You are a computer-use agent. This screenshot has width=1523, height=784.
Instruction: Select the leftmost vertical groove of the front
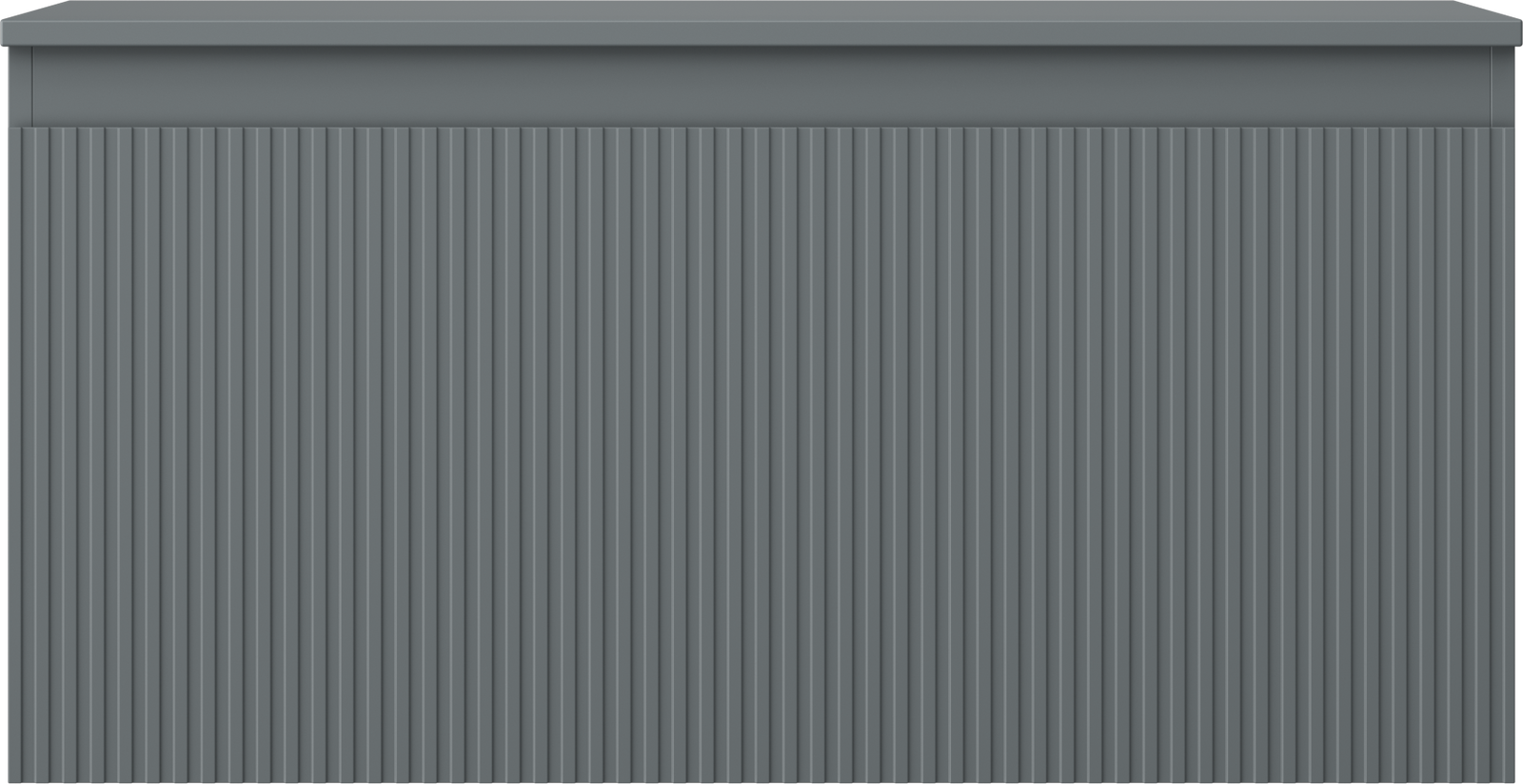[x=22, y=455]
